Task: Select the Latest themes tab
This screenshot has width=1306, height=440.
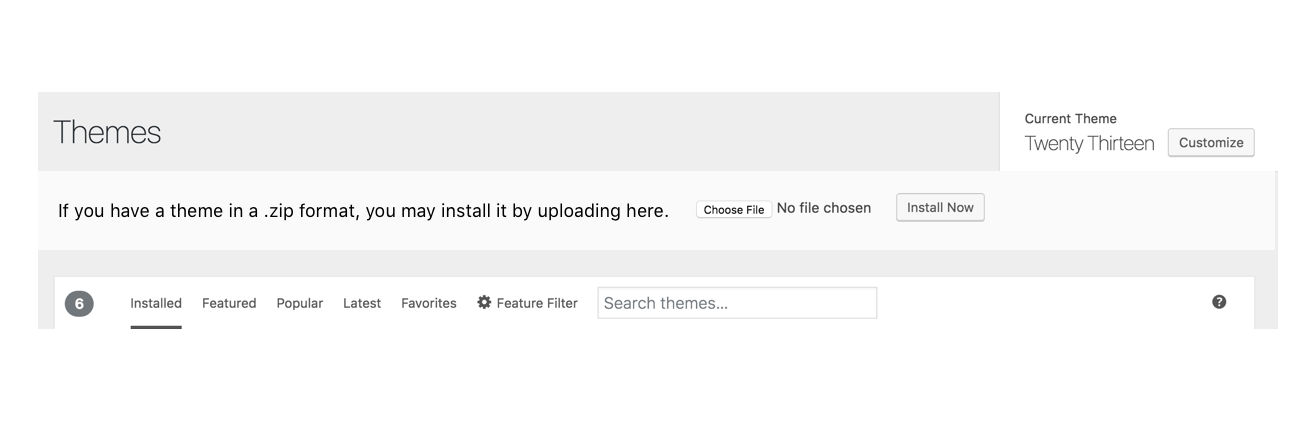Action: 362,303
